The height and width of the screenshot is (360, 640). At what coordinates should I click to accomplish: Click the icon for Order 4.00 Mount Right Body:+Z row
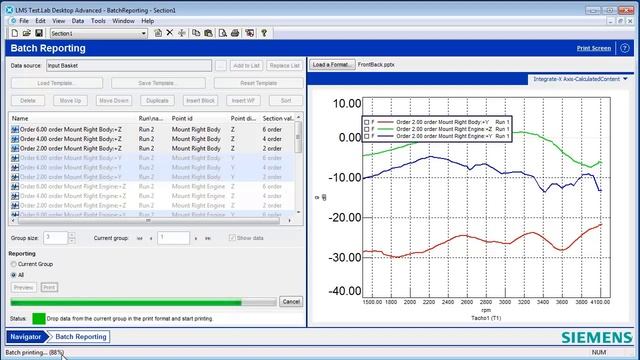click(x=15, y=139)
